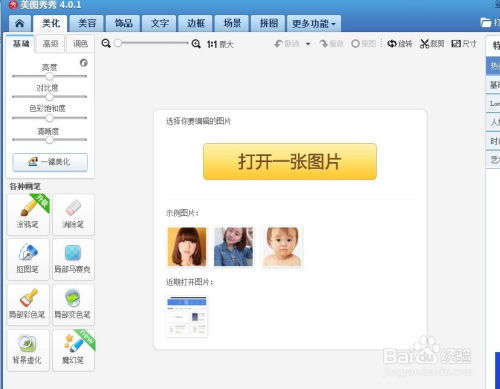Click the 裁剪 crop scissors tool
The height and width of the screenshot is (389, 500).
pos(432,44)
